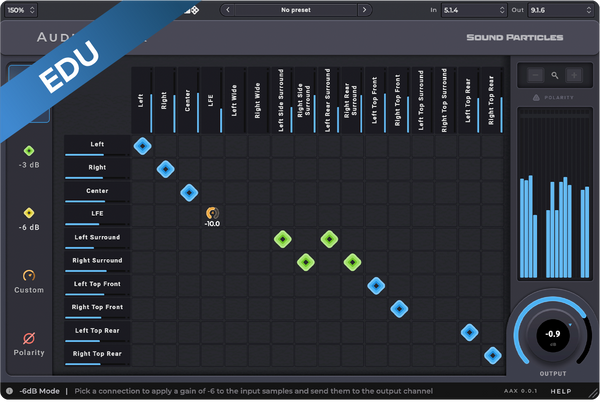Image resolution: width=600 pixels, height=417 pixels.
Task: Click the Left Top Front column header
Action: tap(375, 100)
